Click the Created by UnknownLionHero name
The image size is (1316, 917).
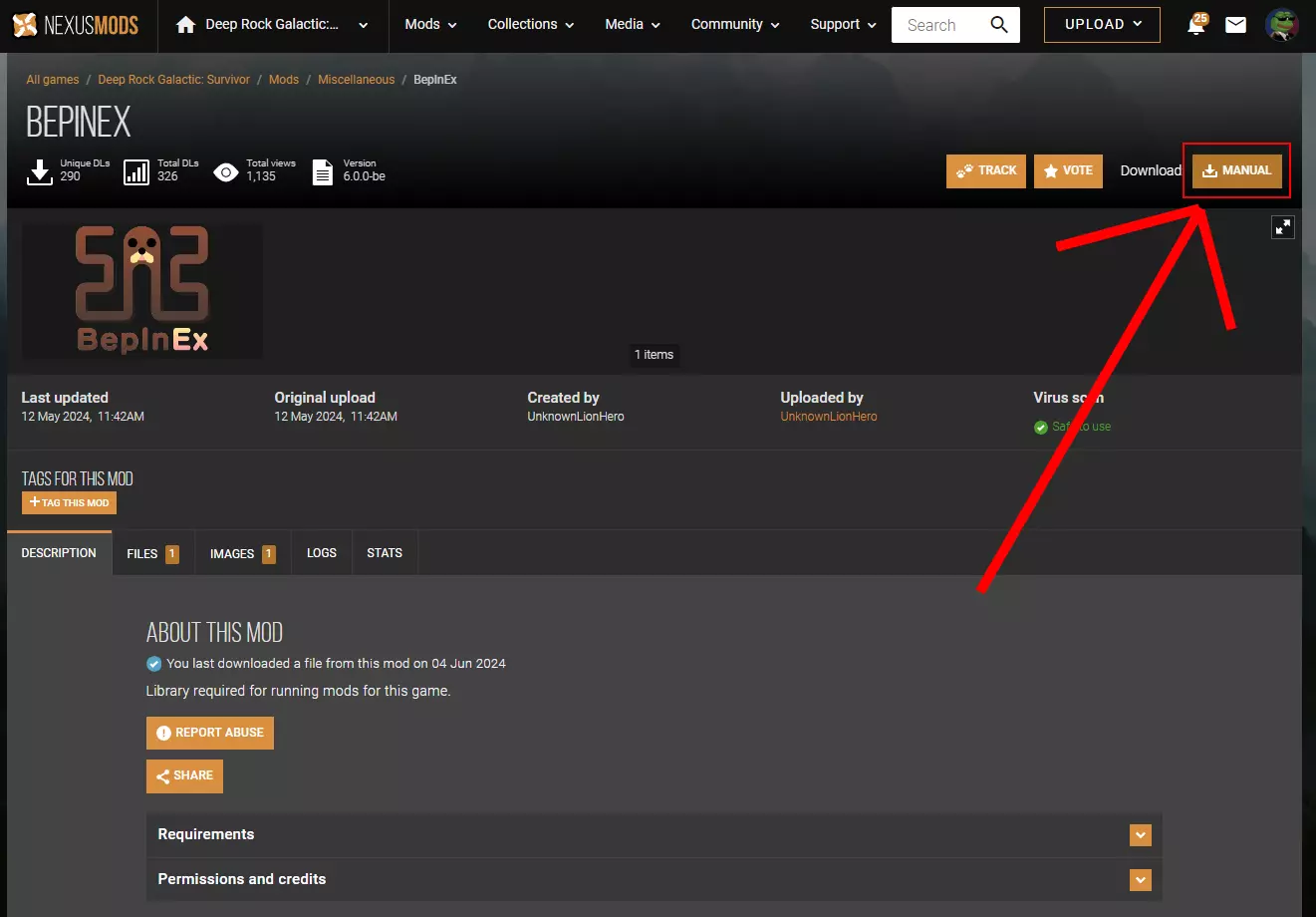(576, 417)
